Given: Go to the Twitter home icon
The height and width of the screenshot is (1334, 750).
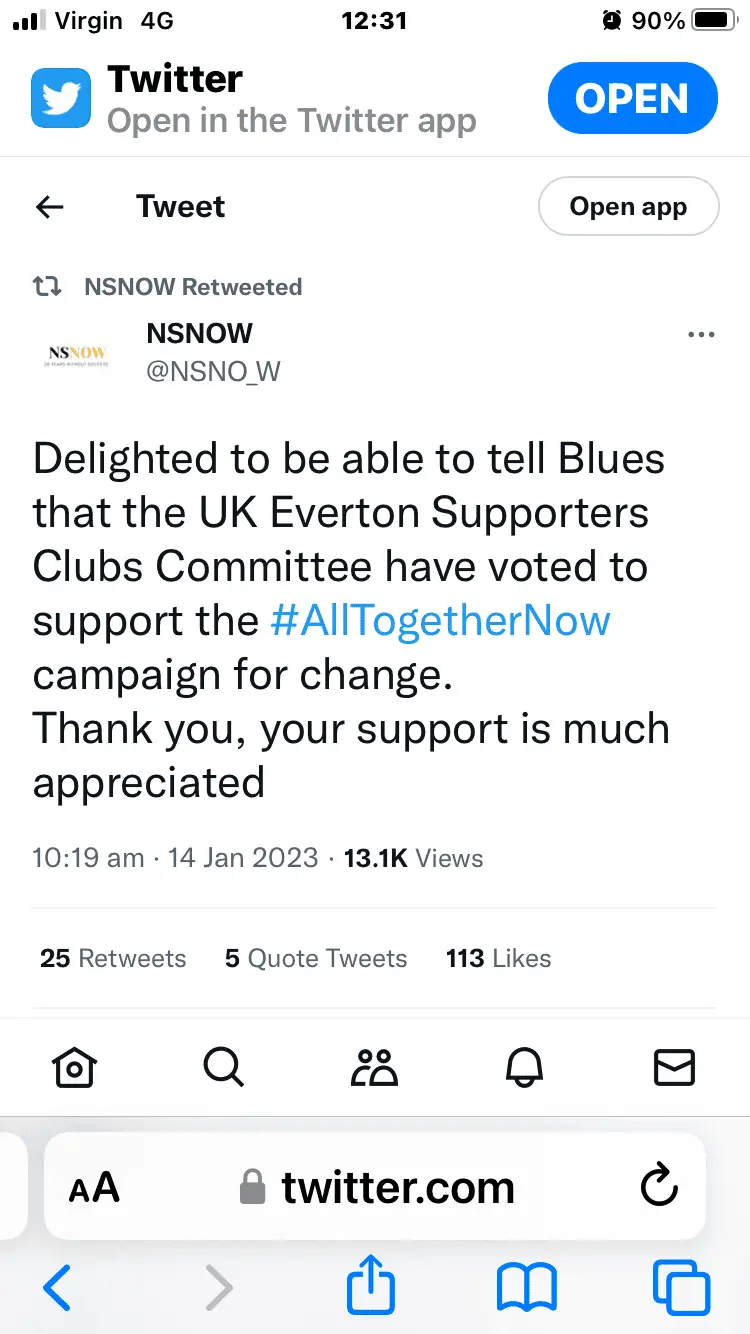Looking at the screenshot, I should point(74,1068).
